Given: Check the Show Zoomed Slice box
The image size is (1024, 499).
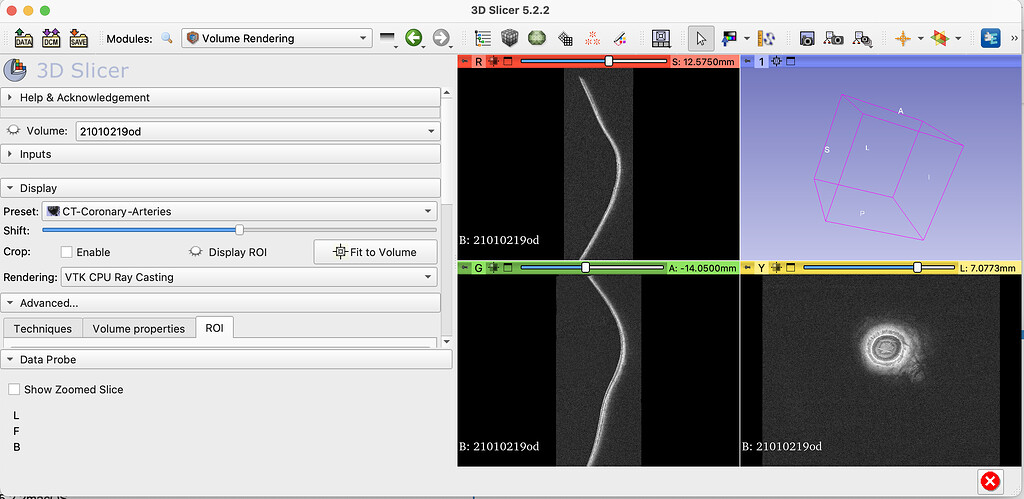Looking at the screenshot, I should 14,389.
